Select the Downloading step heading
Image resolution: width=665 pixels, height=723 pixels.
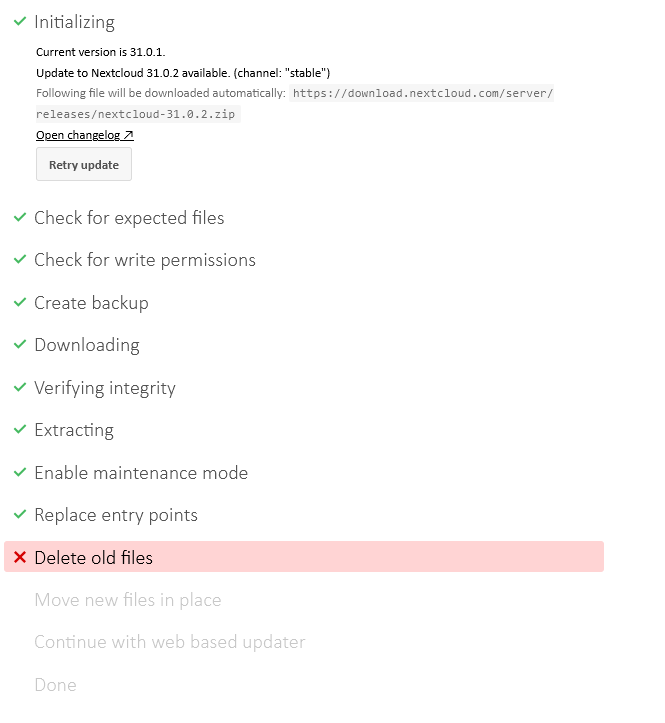point(87,345)
